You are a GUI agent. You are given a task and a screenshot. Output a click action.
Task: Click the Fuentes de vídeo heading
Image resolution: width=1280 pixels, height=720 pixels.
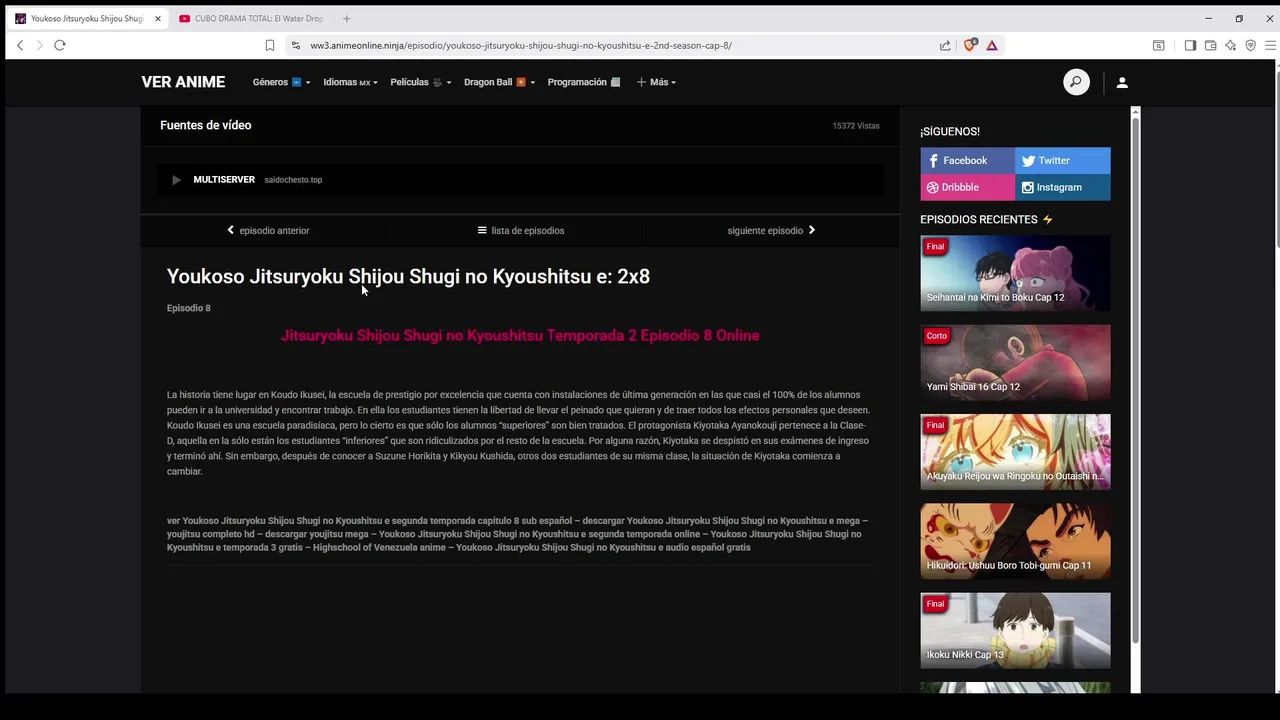coord(205,125)
